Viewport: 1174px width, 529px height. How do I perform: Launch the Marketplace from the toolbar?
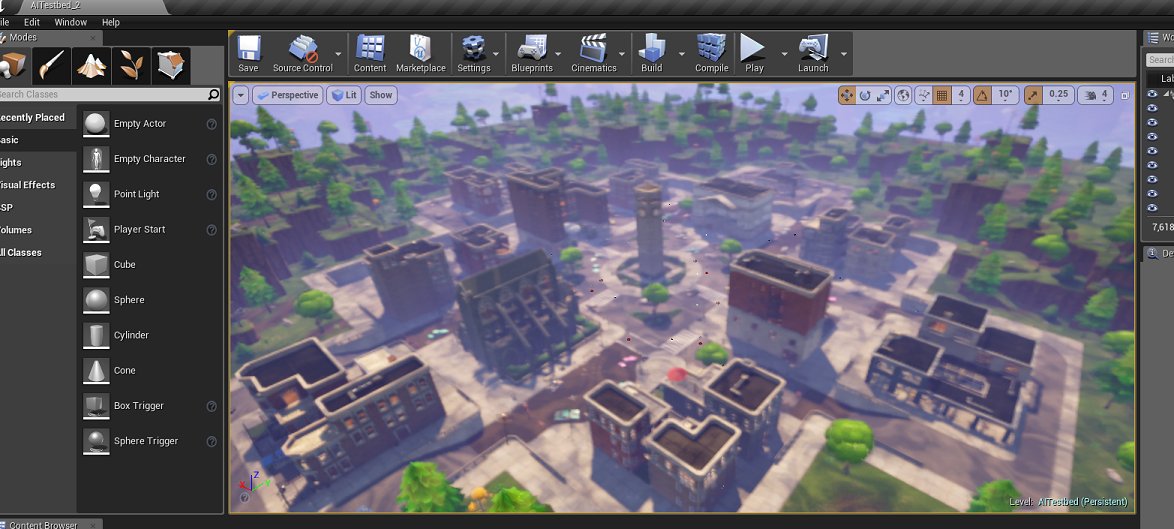click(x=420, y=53)
